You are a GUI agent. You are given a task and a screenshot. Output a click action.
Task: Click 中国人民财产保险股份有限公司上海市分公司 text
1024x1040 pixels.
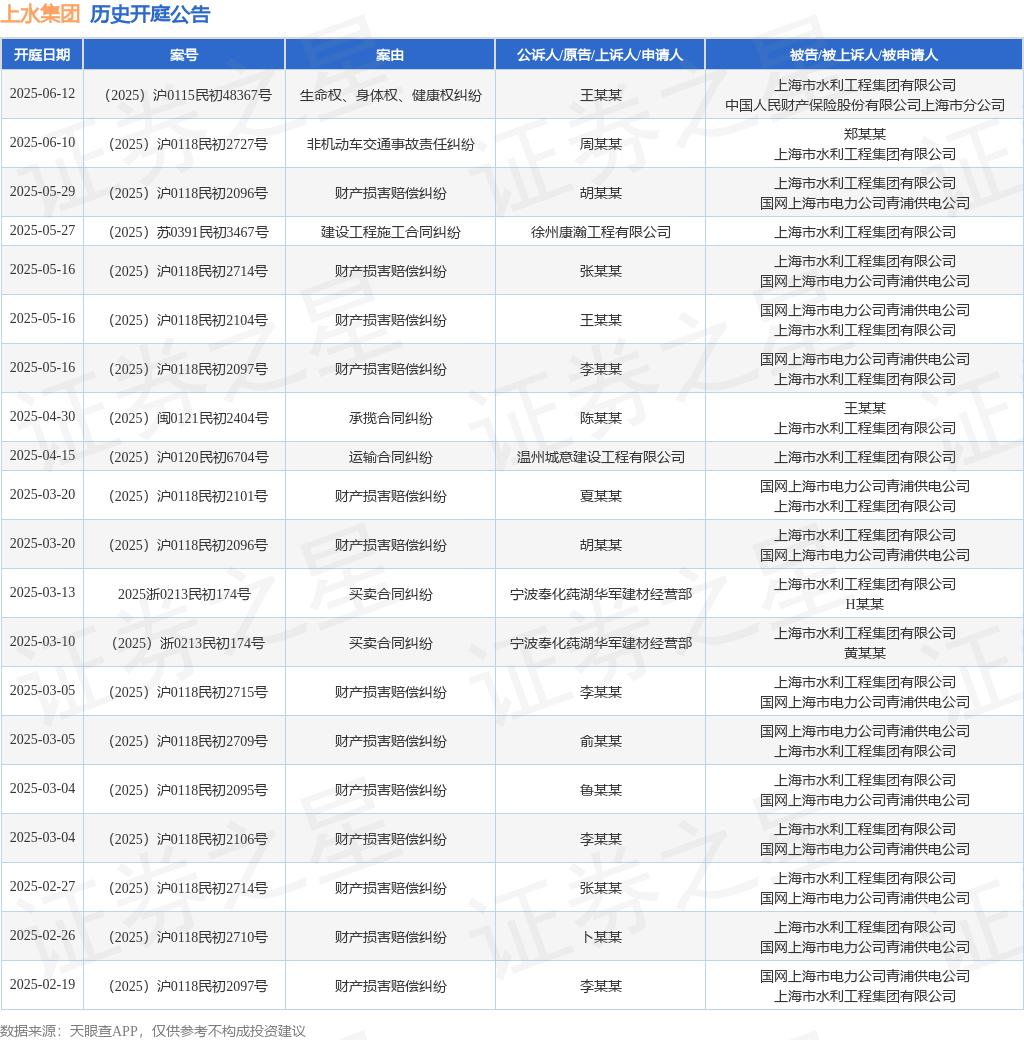coord(865,105)
